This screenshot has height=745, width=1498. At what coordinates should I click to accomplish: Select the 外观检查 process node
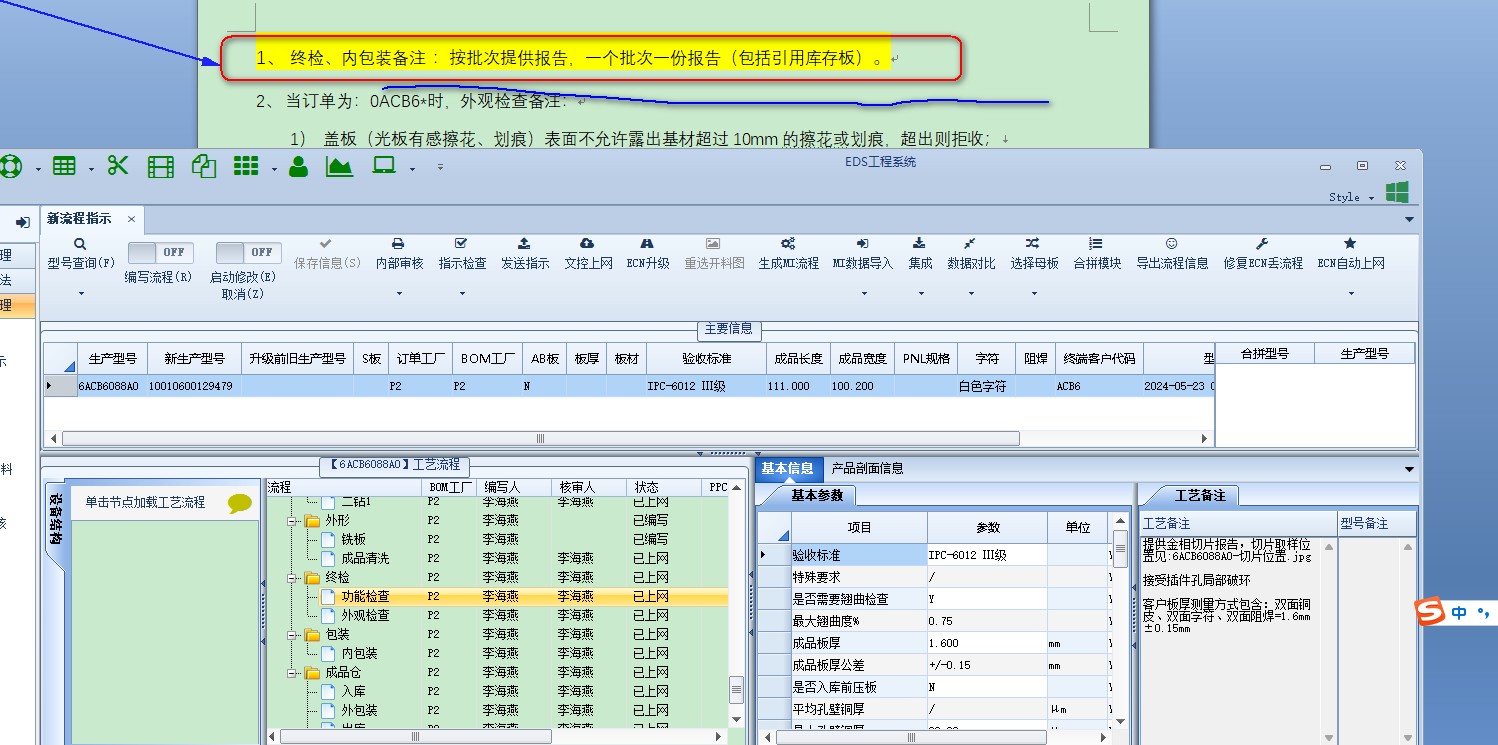(365, 616)
